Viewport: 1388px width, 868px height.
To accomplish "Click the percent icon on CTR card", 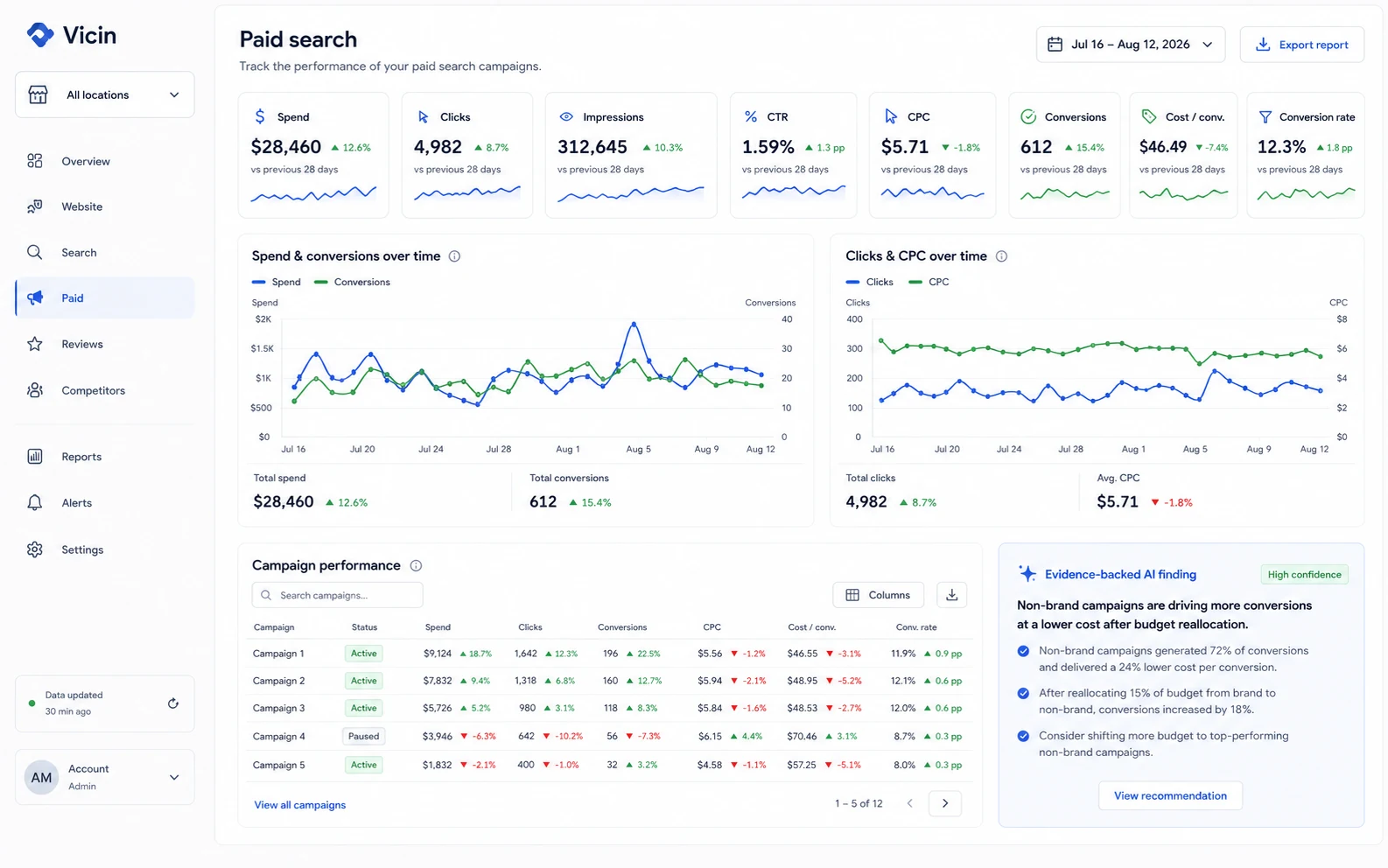I will point(751,116).
